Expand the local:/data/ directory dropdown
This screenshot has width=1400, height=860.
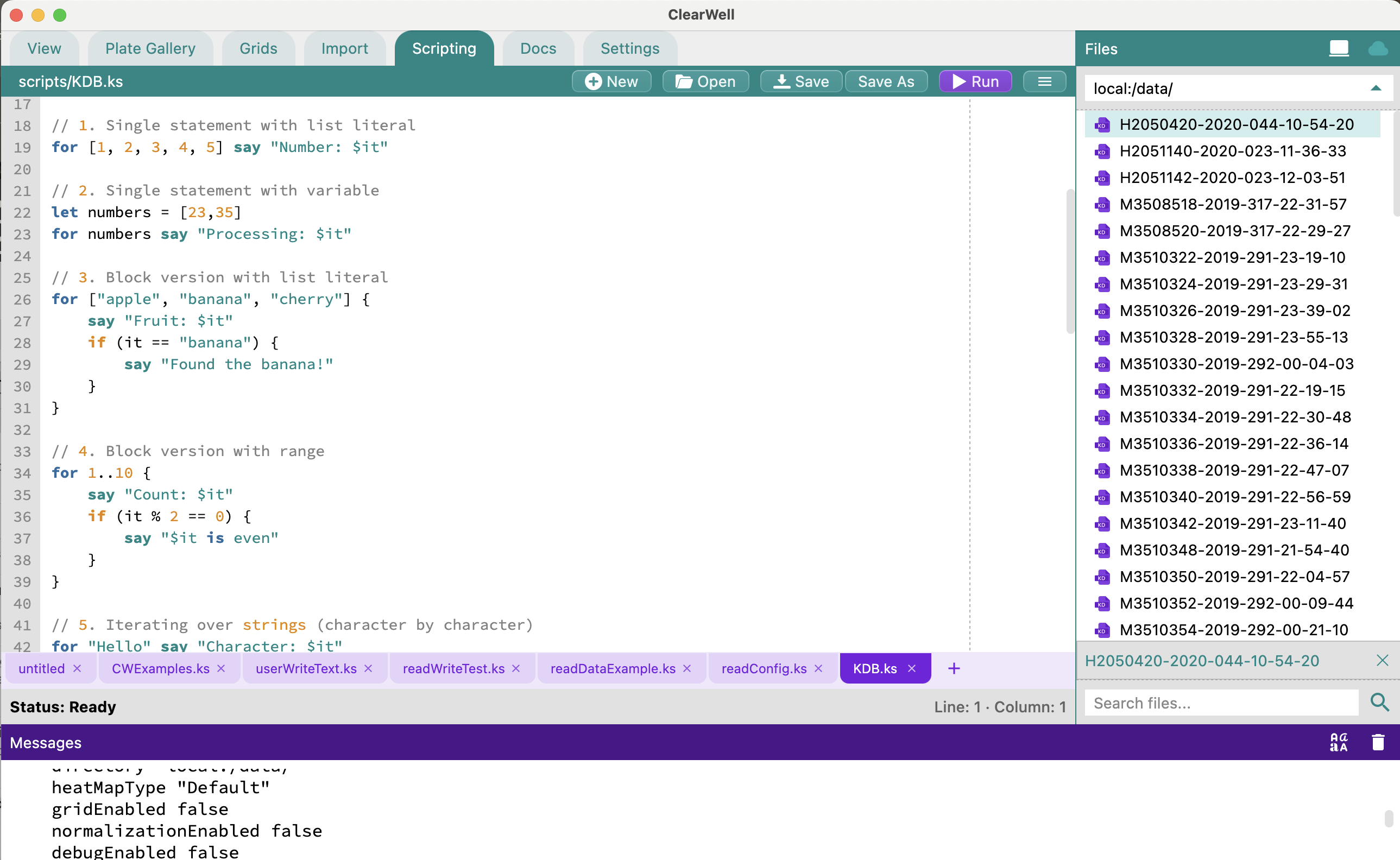coord(1376,88)
